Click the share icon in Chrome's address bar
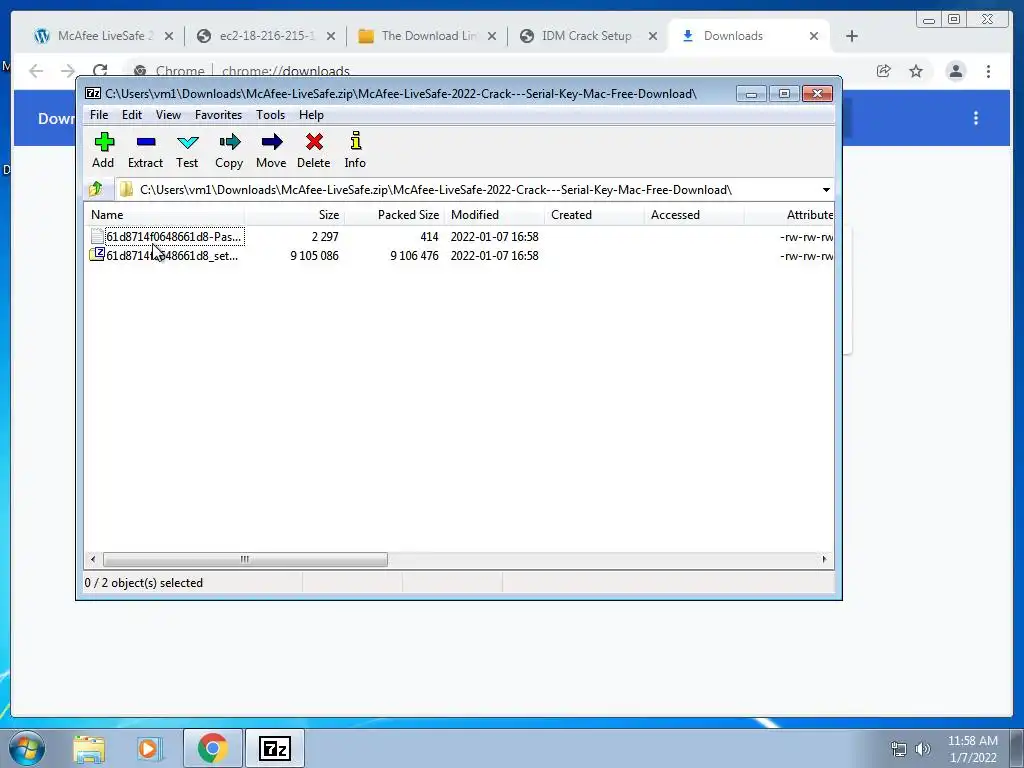 pos(884,71)
